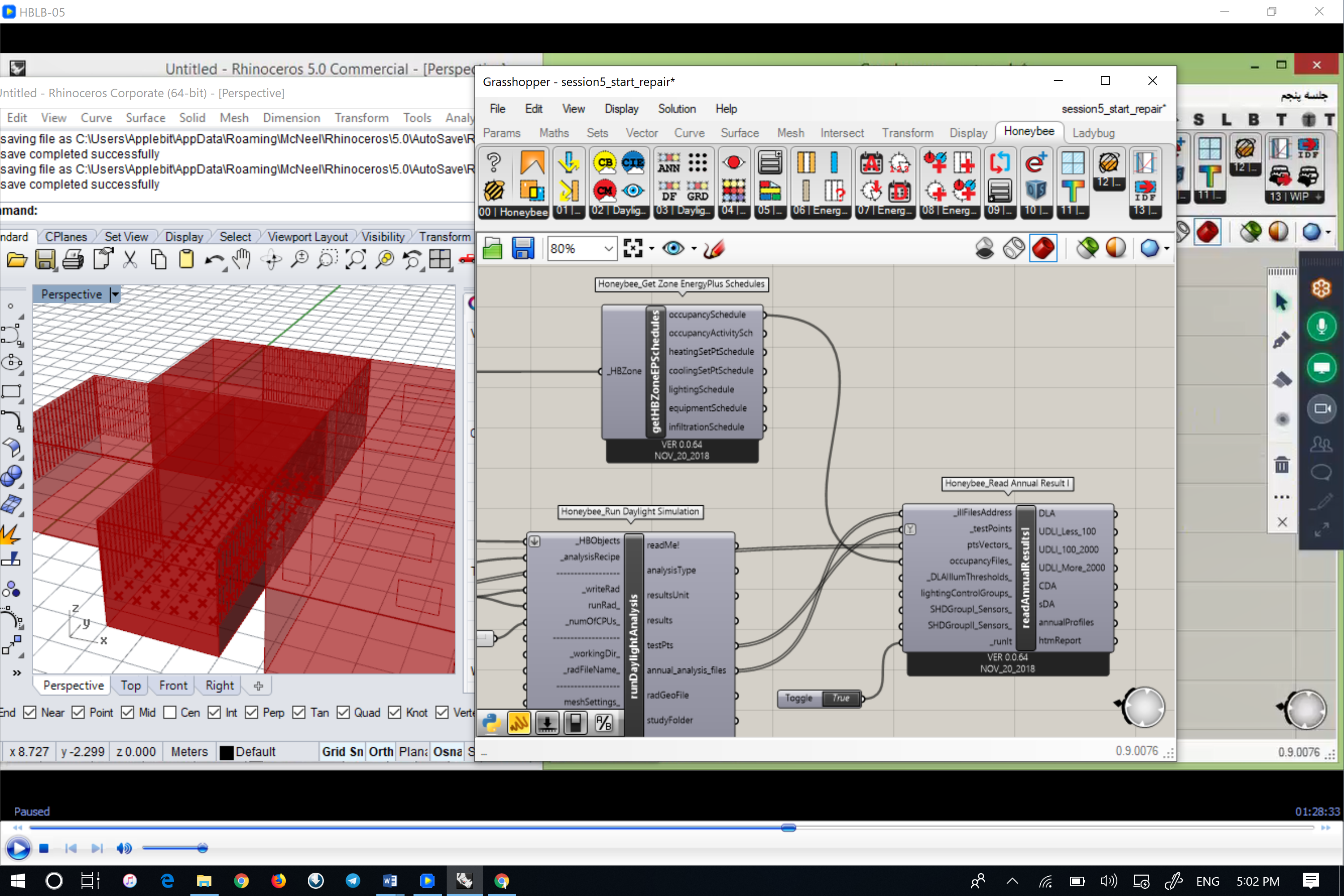The width and height of the screenshot is (1344, 896).
Task: Click the volume slider handle
Action: [202, 848]
